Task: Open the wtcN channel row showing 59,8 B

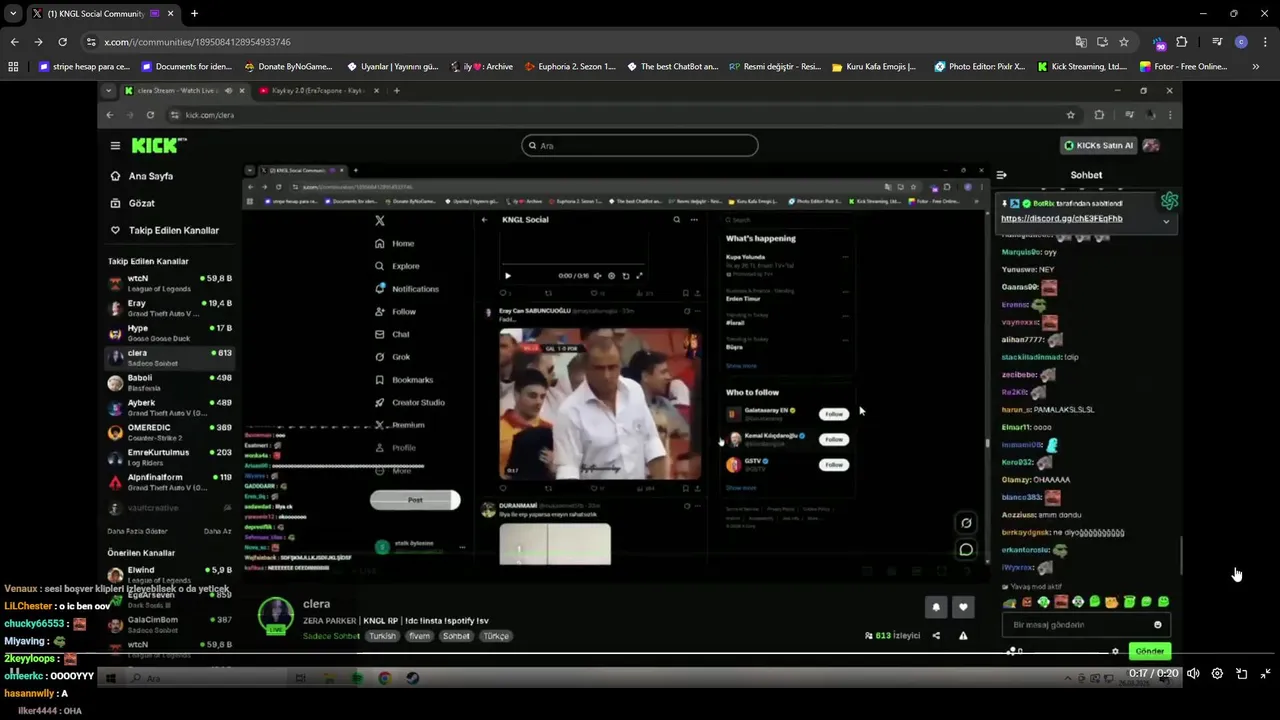Action: [170, 282]
